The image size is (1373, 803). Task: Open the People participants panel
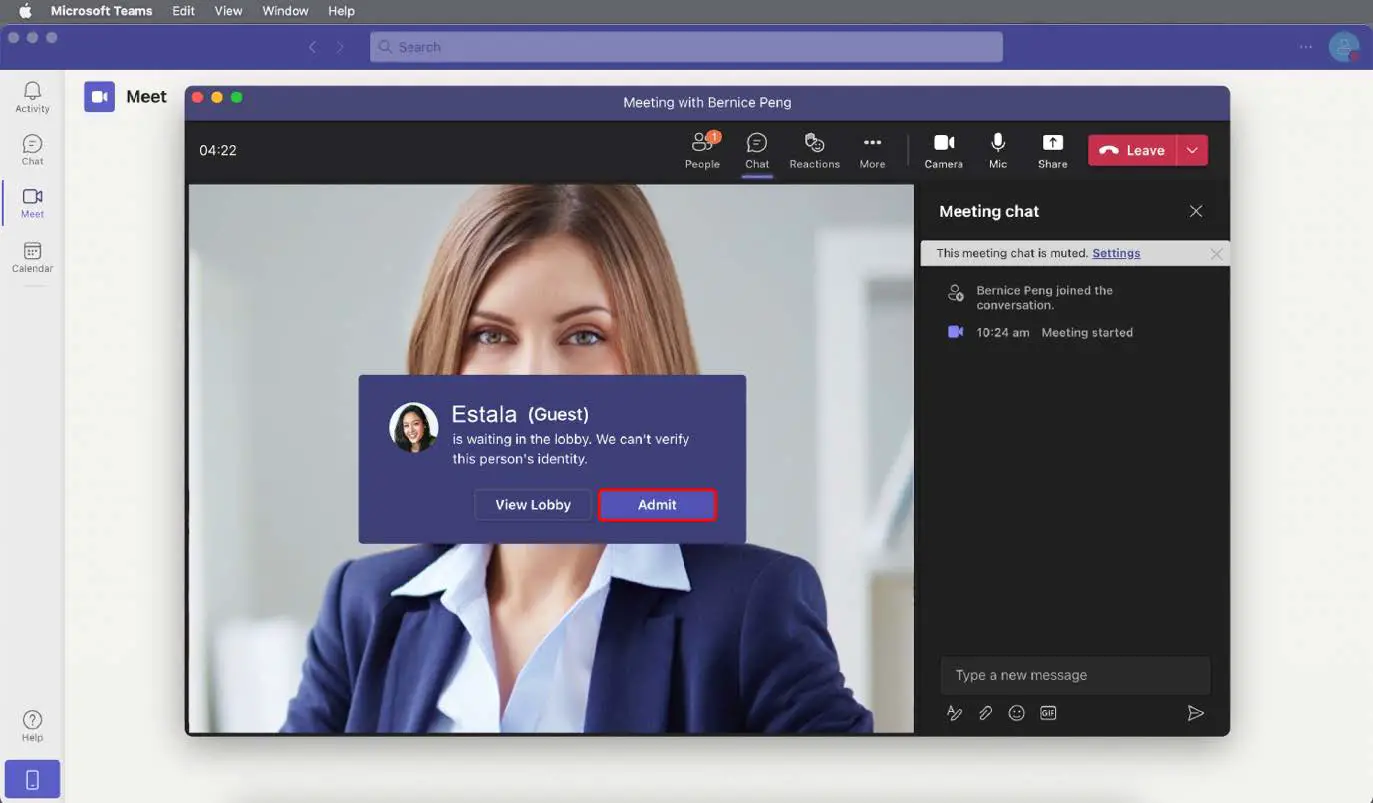702,150
